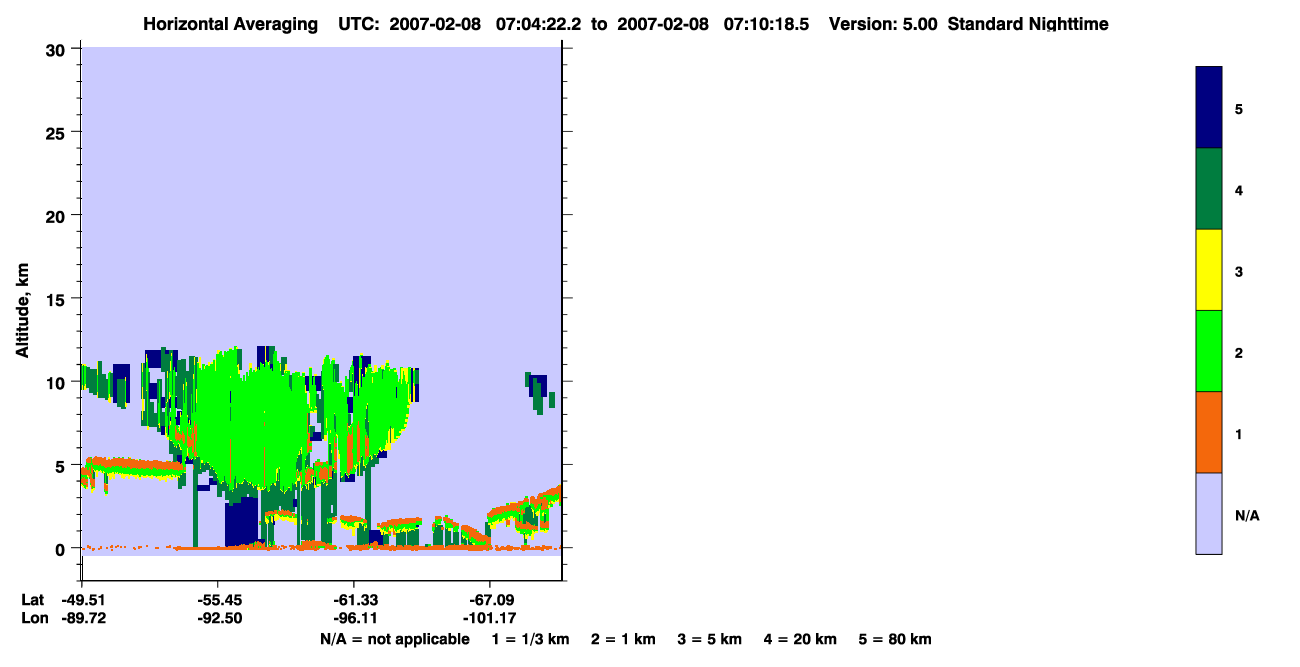Click the 'Lon' row label
The height and width of the screenshot is (667, 1300).
click(x=35, y=618)
